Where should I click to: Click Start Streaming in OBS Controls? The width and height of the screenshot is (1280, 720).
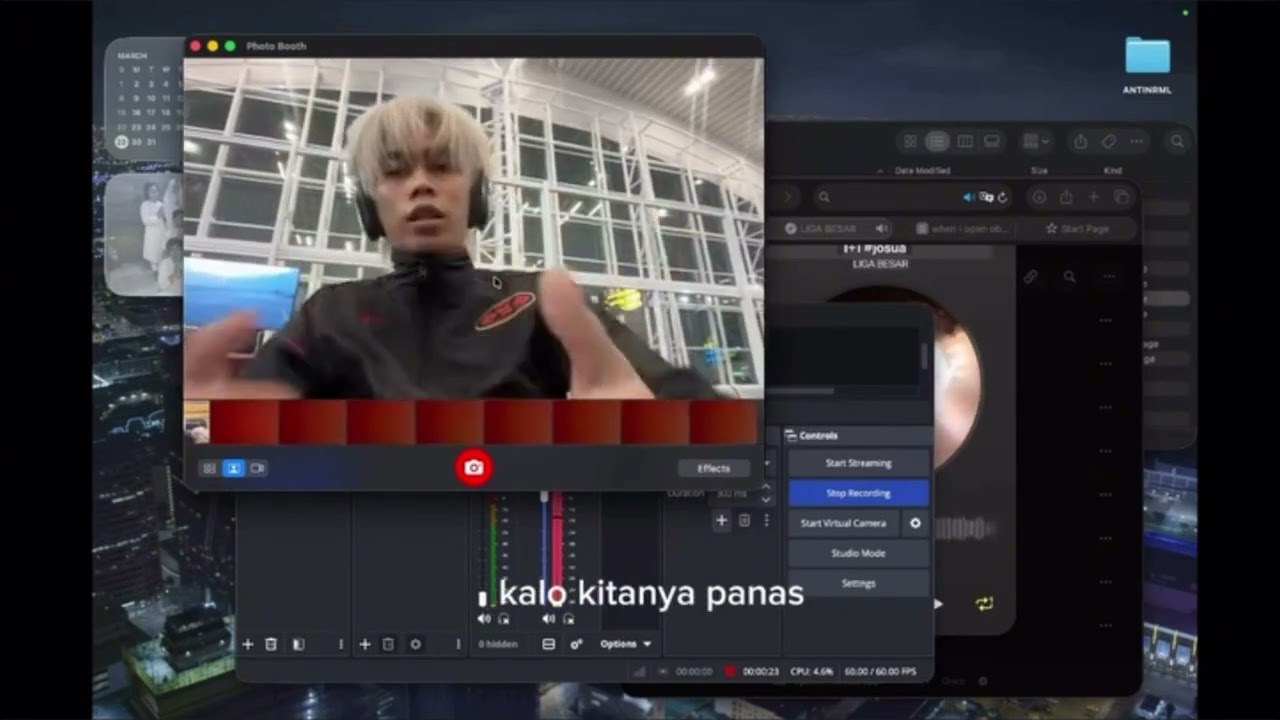coord(858,463)
